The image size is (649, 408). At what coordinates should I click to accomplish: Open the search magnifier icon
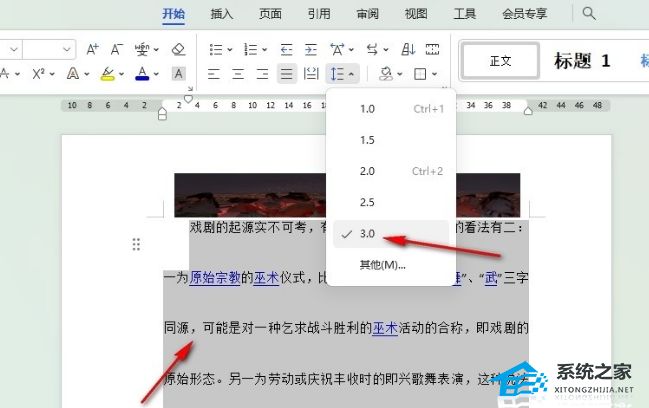coord(589,14)
